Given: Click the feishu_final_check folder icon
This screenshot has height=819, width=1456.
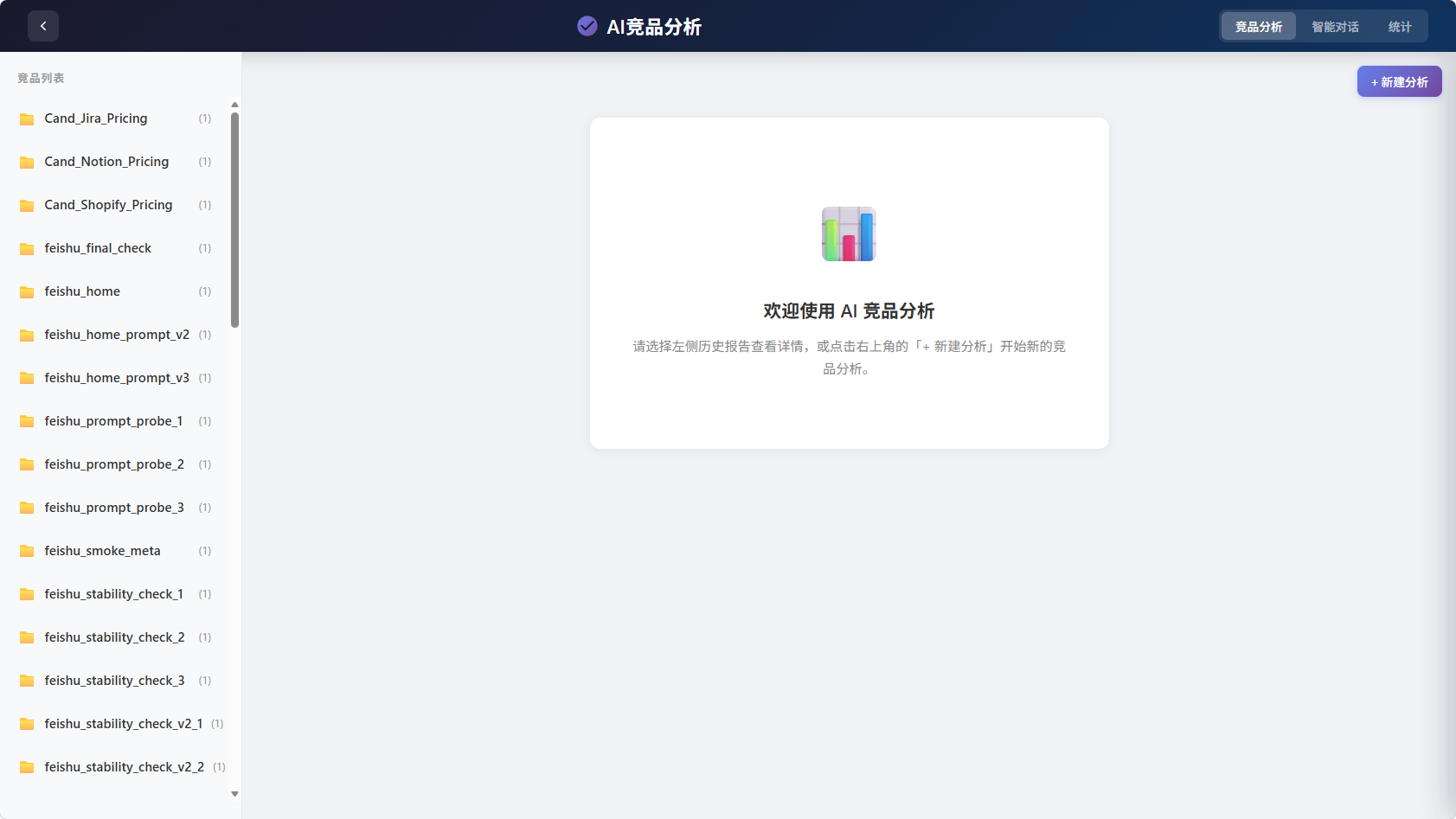Looking at the screenshot, I should [x=27, y=249].
